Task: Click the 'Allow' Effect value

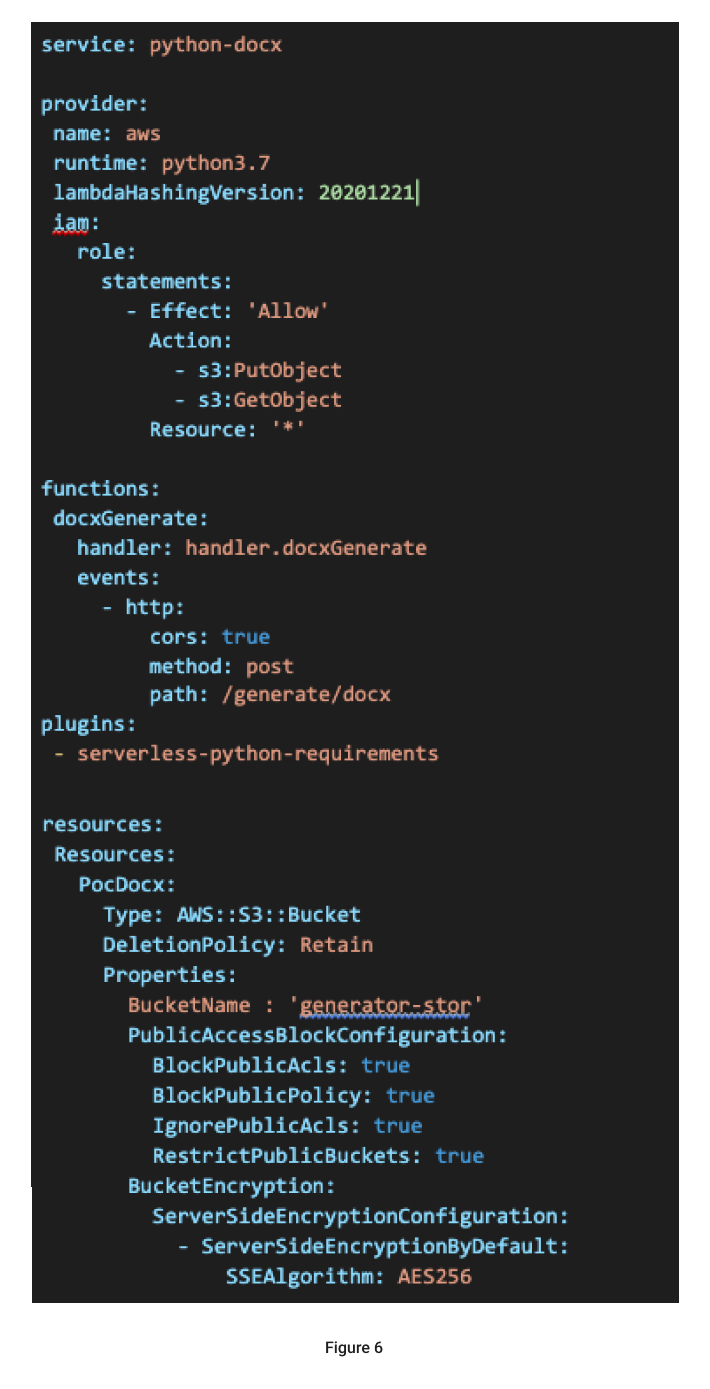Action: coord(288,311)
